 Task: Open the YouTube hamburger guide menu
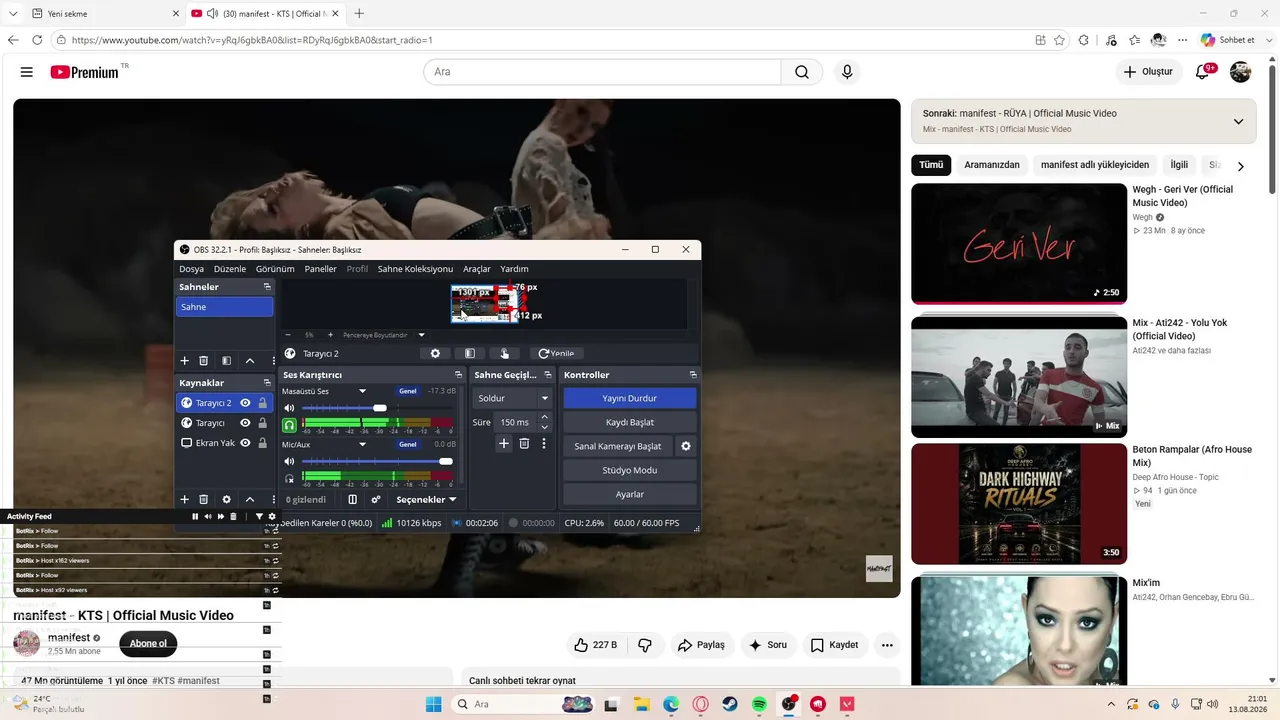click(27, 72)
